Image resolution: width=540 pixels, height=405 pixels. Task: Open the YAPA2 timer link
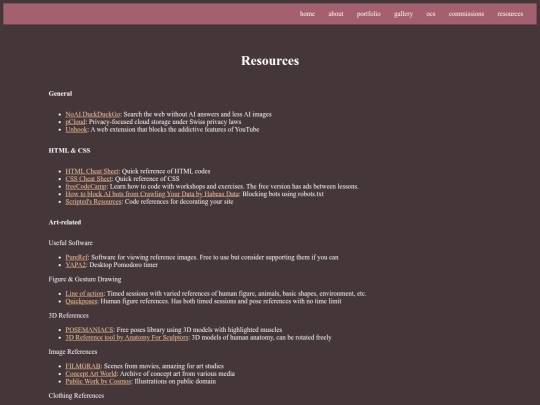click(x=76, y=265)
